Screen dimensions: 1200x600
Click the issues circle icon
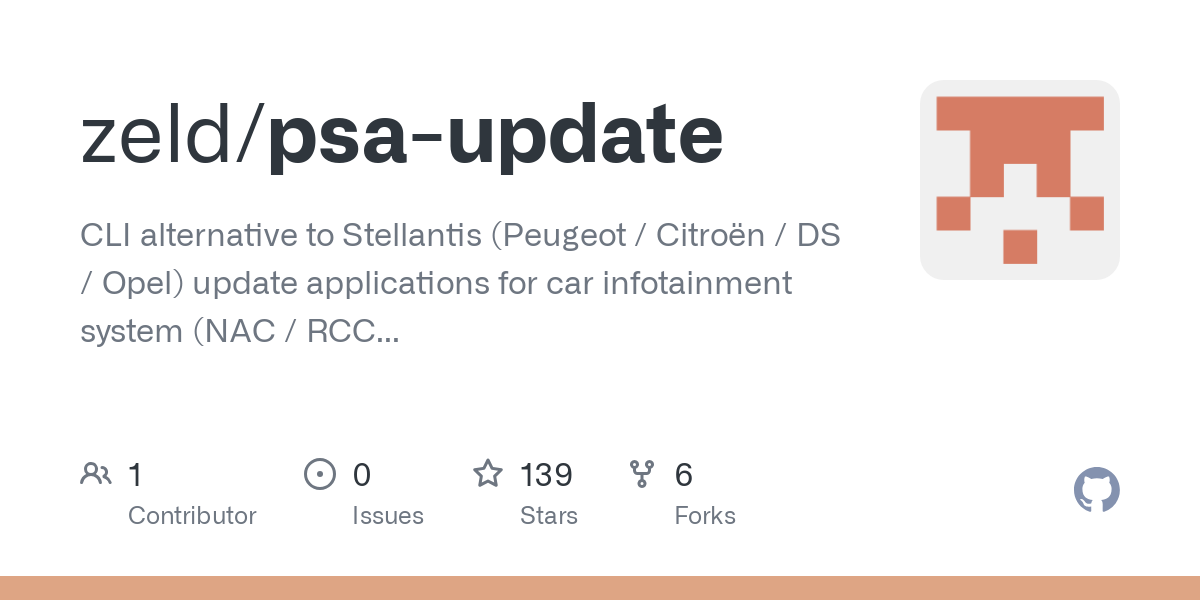(x=319, y=474)
